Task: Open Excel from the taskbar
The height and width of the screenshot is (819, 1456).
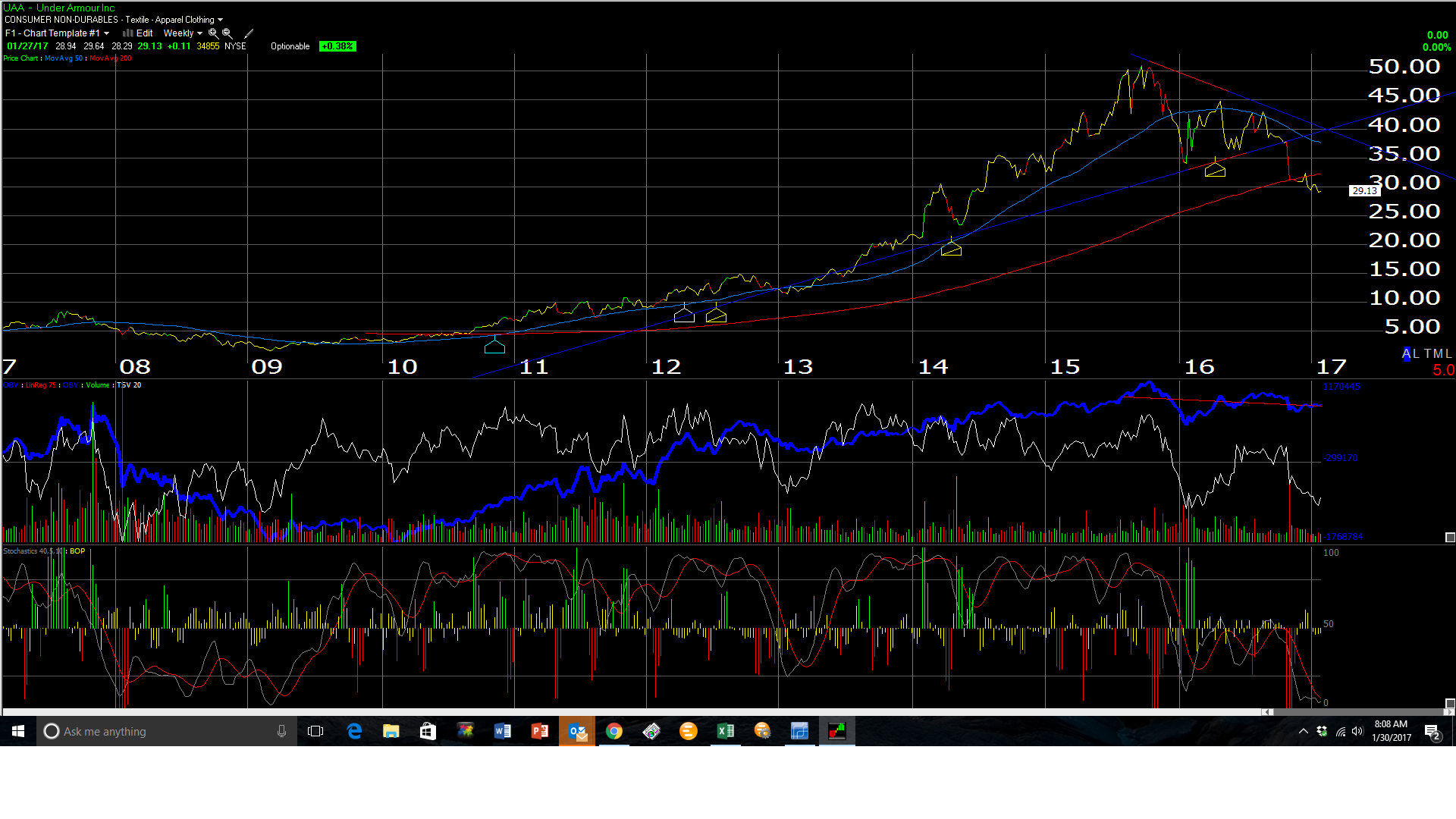Action: click(x=725, y=731)
